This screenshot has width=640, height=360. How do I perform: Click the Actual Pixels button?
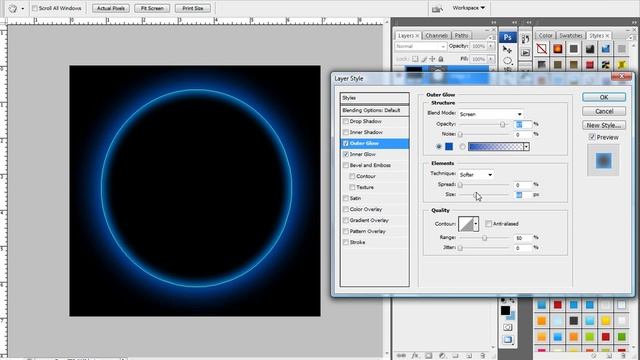click(x=111, y=8)
